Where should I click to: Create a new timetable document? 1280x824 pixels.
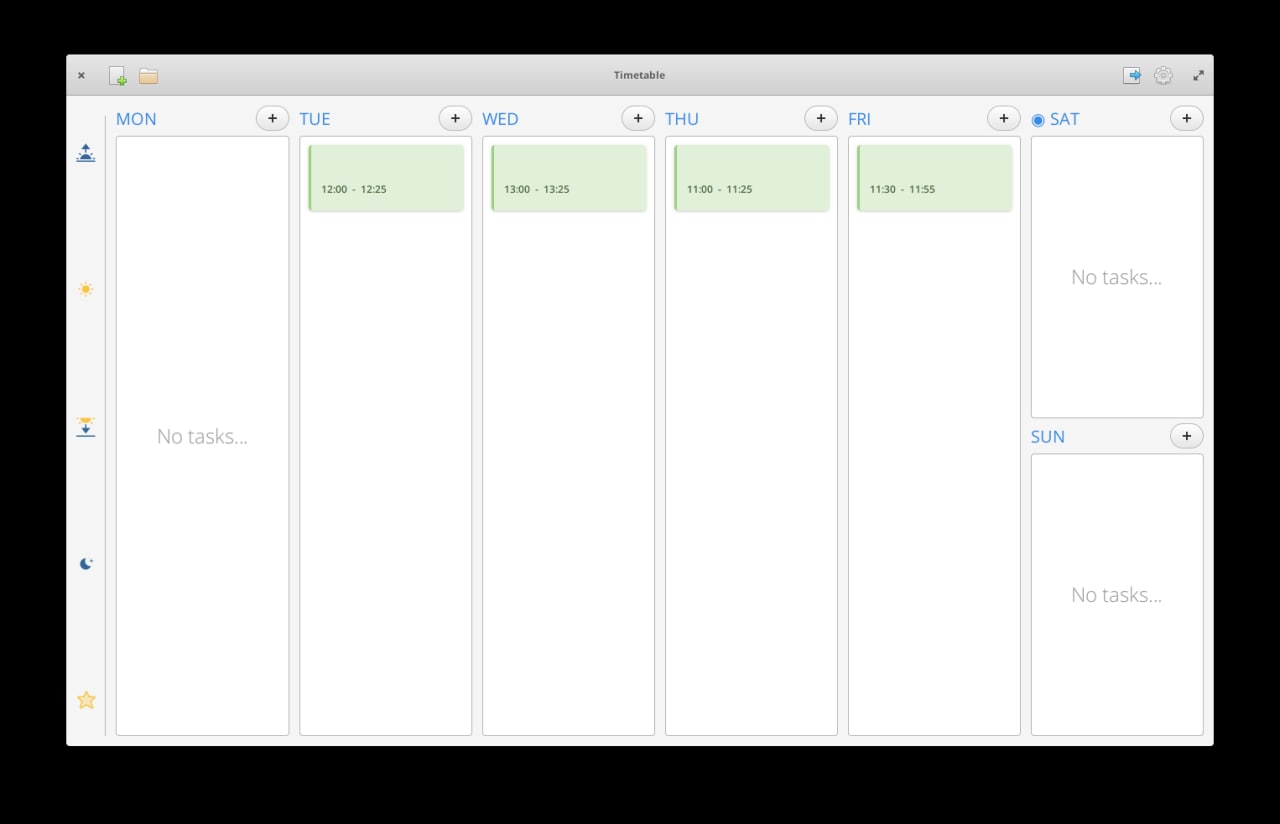118,76
